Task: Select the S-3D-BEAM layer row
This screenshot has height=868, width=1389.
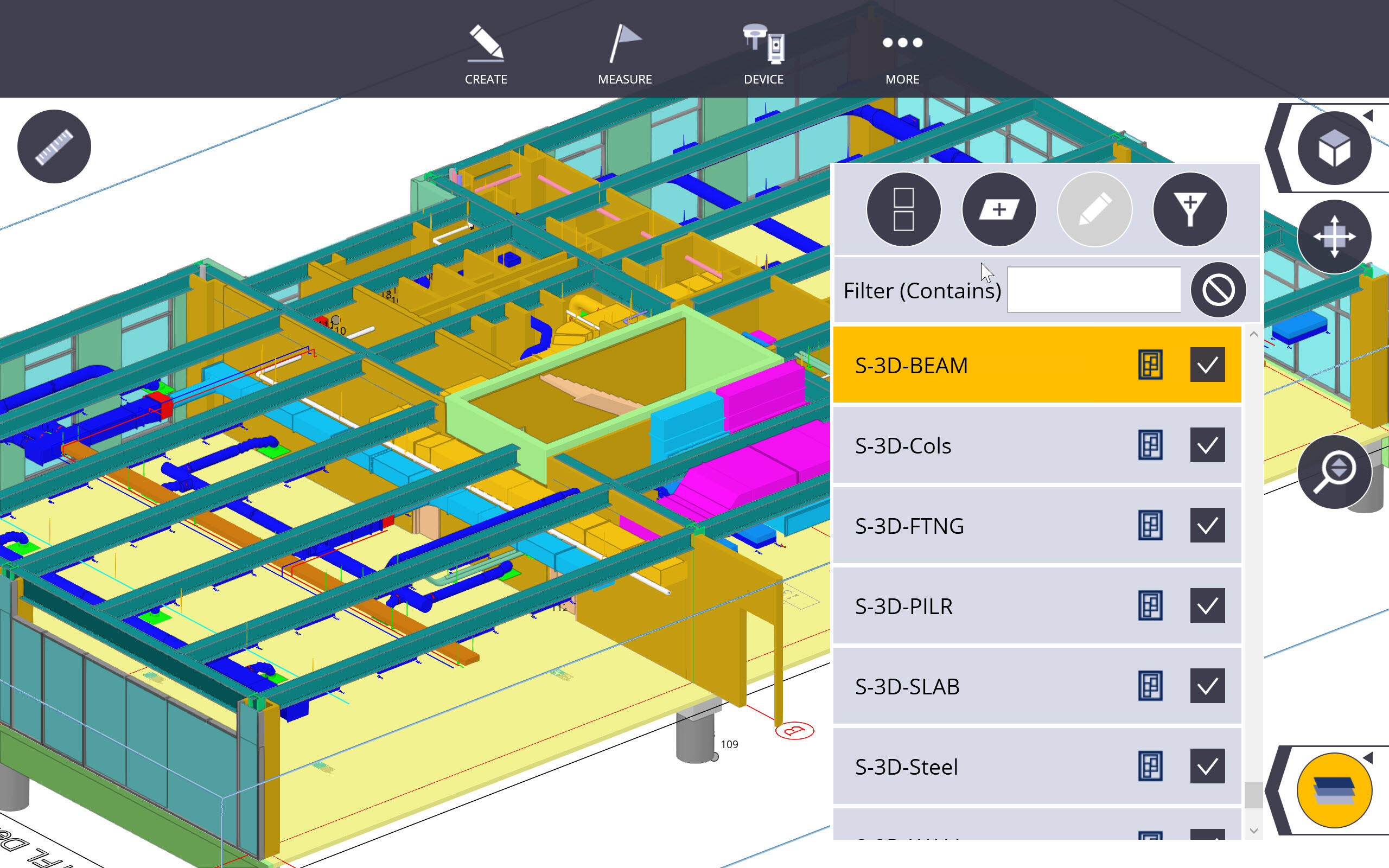Action: [x=1036, y=365]
